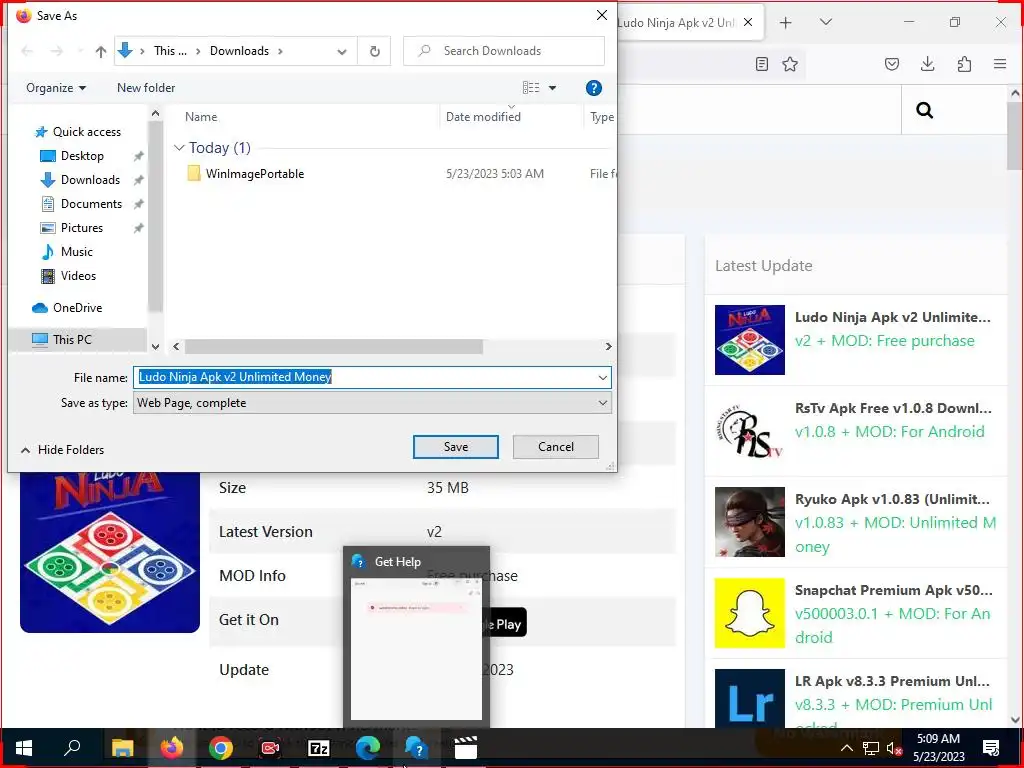Select the WinImagePortable folder

[255, 174]
